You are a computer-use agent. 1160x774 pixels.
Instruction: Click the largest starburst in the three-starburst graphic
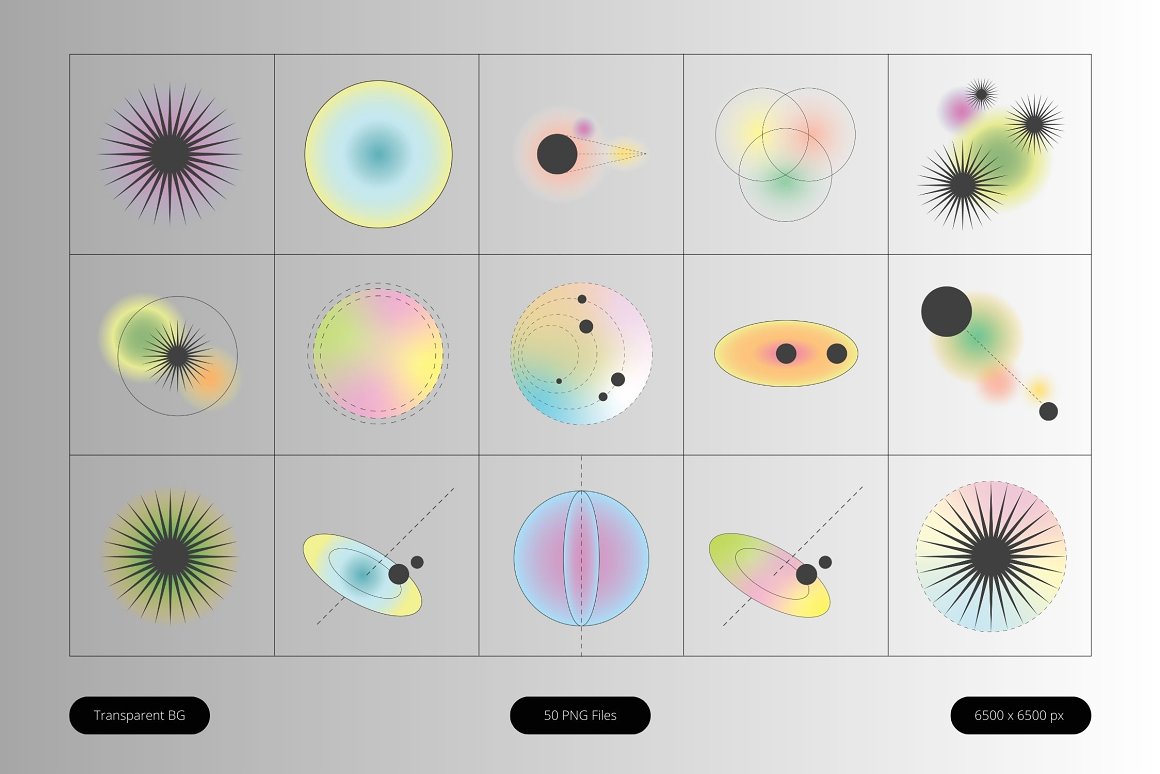962,183
